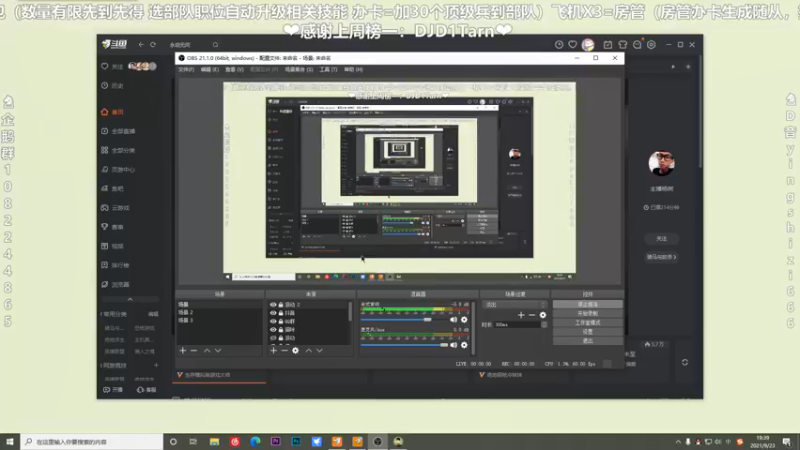The image size is (800, 450).
Task: Open the 淡出 transition dropdown
Action: click(515, 305)
